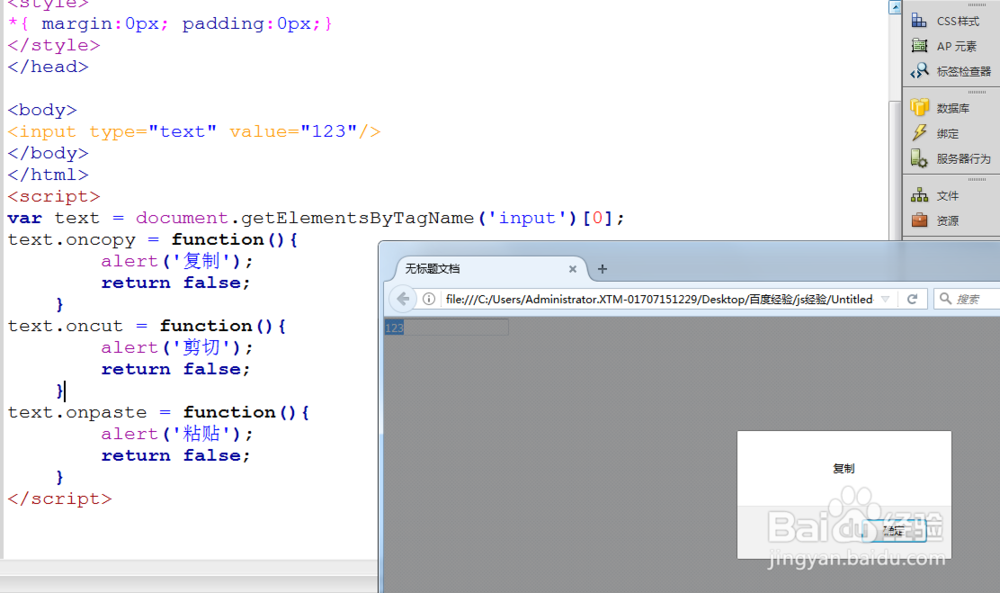Click the text.oncopy code line
This screenshot has width=1000, height=593.
tap(152, 240)
